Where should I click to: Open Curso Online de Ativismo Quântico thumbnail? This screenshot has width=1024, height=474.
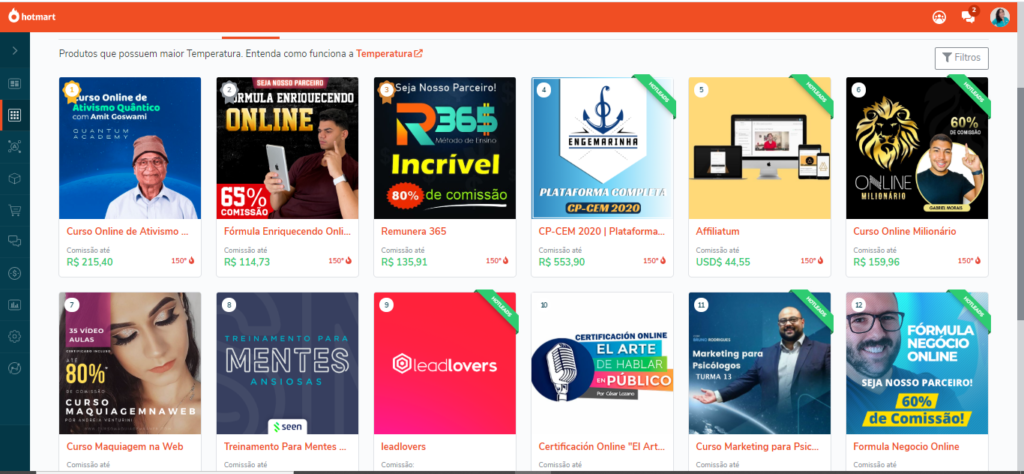click(130, 148)
